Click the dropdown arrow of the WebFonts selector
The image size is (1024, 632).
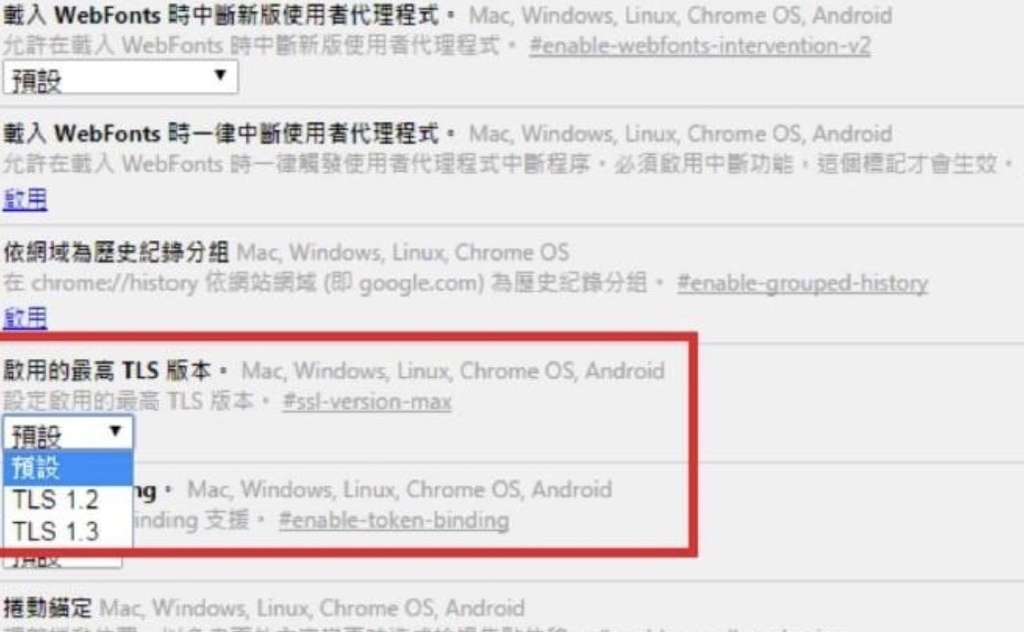tap(220, 76)
